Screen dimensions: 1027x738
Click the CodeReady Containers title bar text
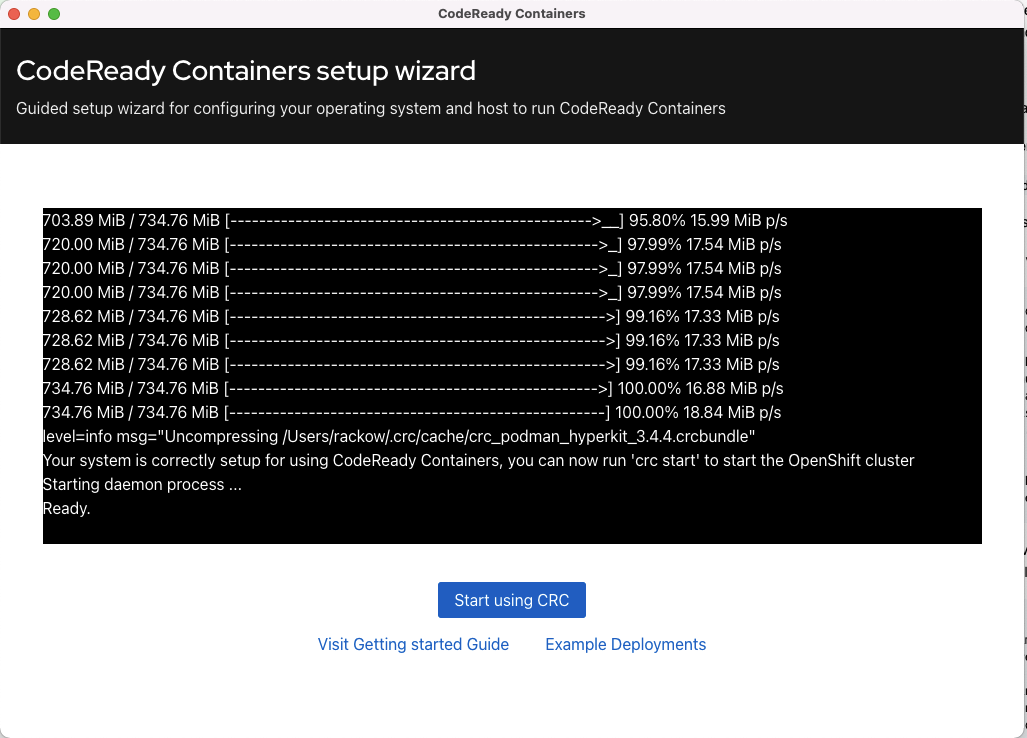click(512, 14)
